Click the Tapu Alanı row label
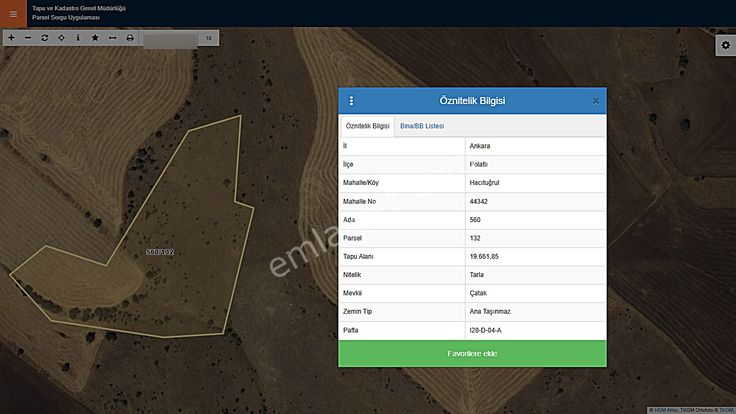 pos(358,256)
